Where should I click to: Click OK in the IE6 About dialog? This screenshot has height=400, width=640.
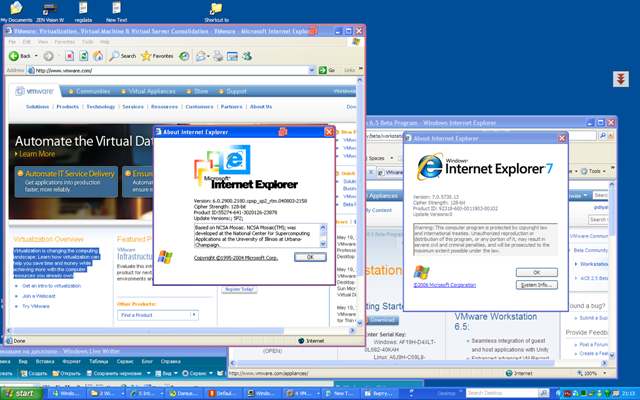point(310,257)
